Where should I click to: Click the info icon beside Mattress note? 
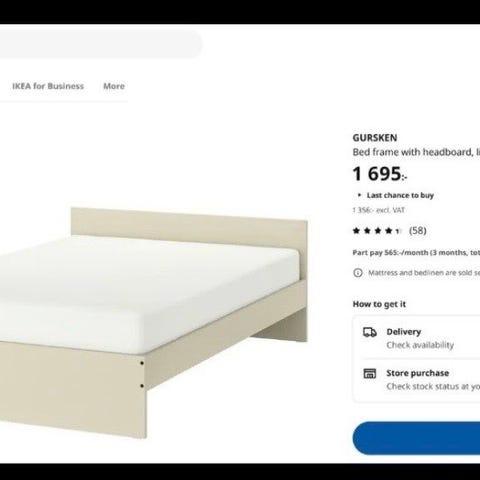pyautogui.click(x=358, y=273)
